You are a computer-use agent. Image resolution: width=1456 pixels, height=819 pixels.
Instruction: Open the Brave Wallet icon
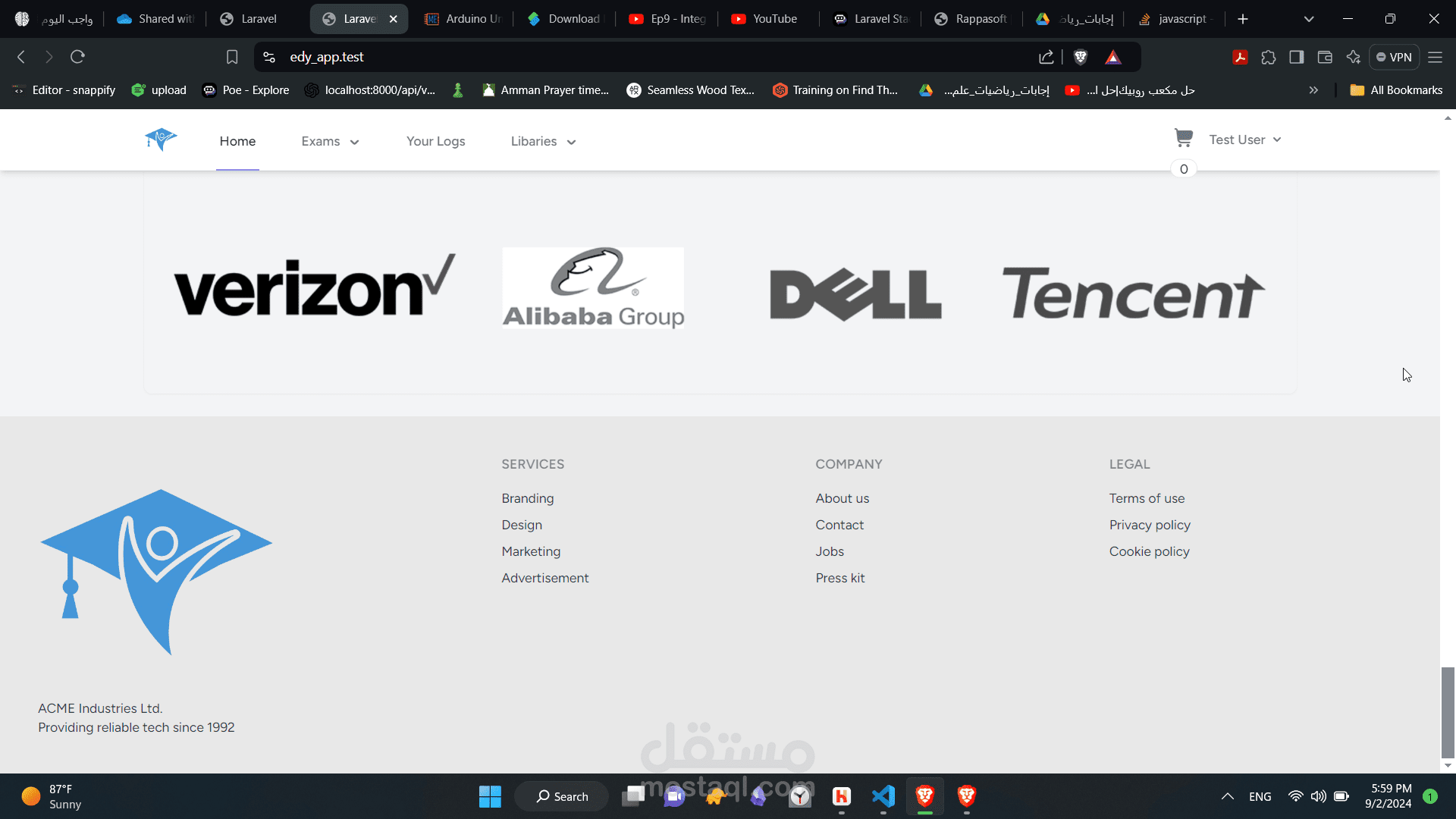[x=1325, y=57]
